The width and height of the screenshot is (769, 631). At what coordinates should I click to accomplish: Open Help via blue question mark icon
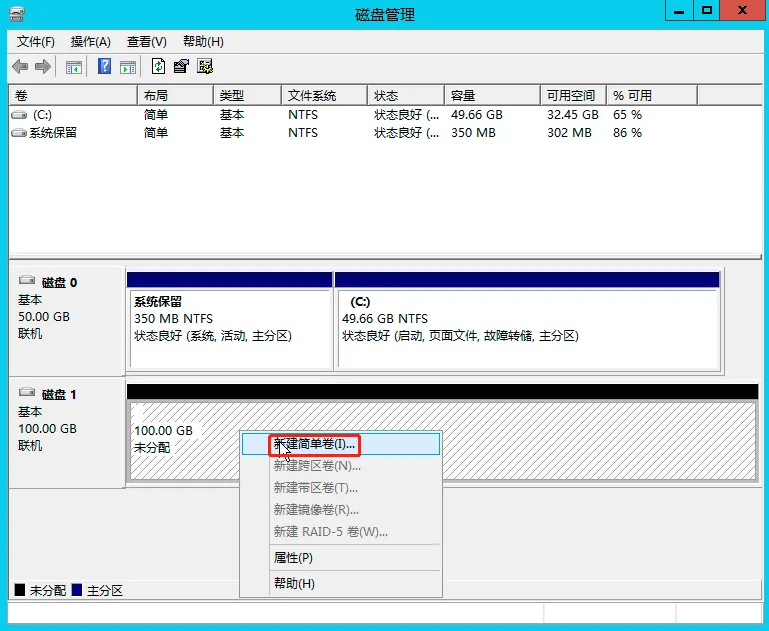(104, 67)
